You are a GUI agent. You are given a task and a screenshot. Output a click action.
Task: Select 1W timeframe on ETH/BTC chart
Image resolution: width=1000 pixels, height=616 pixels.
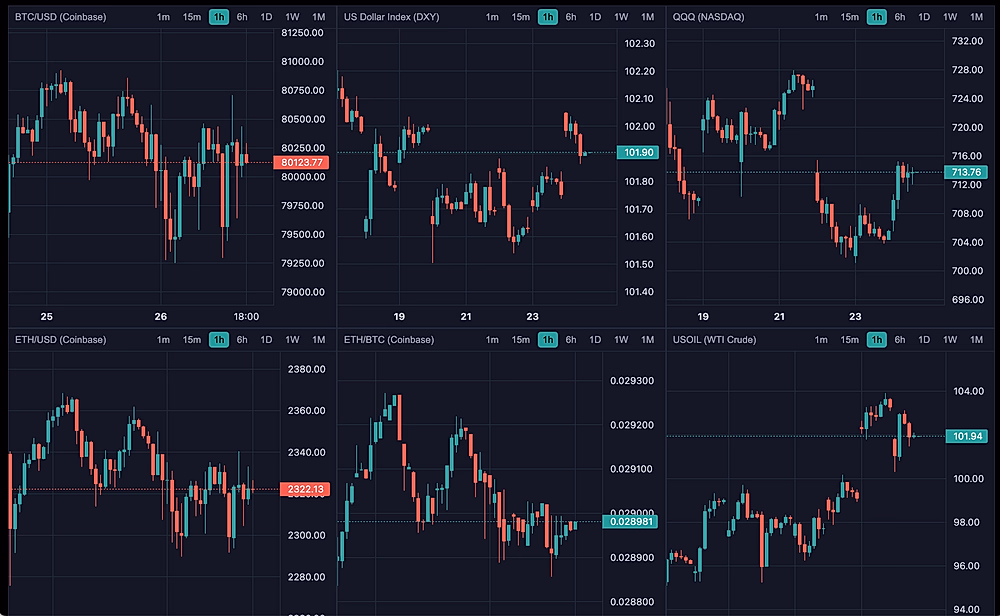(621, 340)
